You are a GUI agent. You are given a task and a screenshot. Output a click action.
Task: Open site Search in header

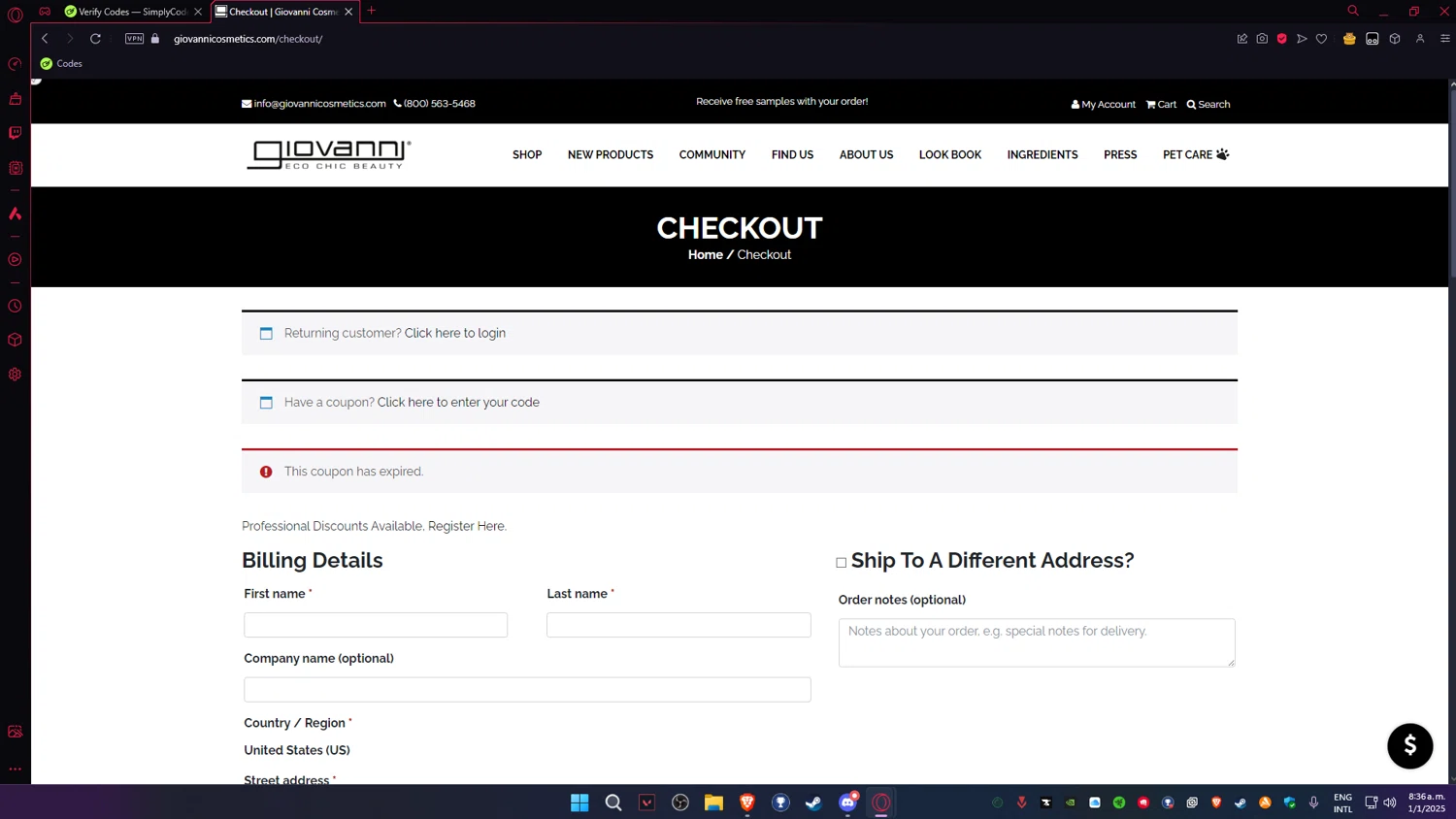1208,104
